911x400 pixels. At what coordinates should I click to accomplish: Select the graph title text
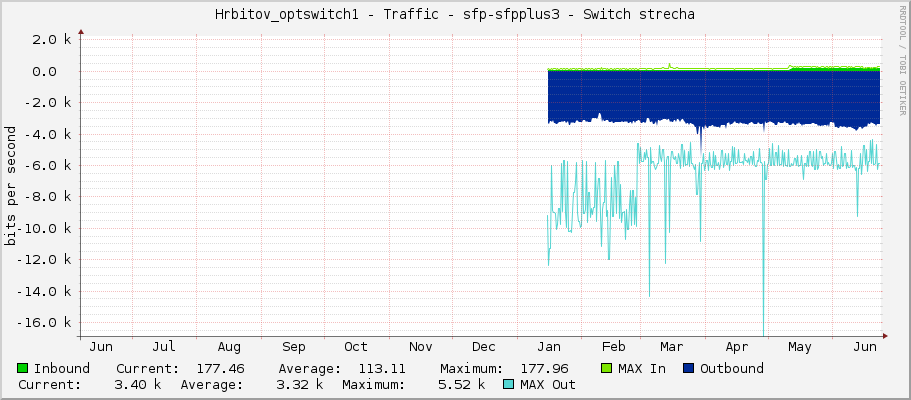click(455, 15)
